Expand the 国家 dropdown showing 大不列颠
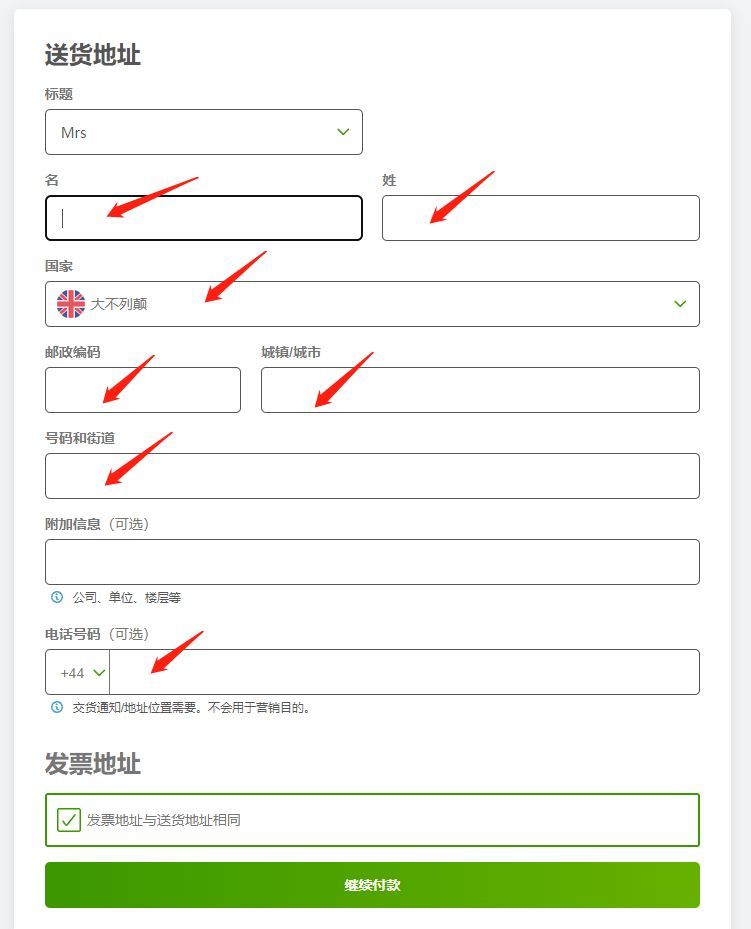The height and width of the screenshot is (929, 751). coord(373,304)
